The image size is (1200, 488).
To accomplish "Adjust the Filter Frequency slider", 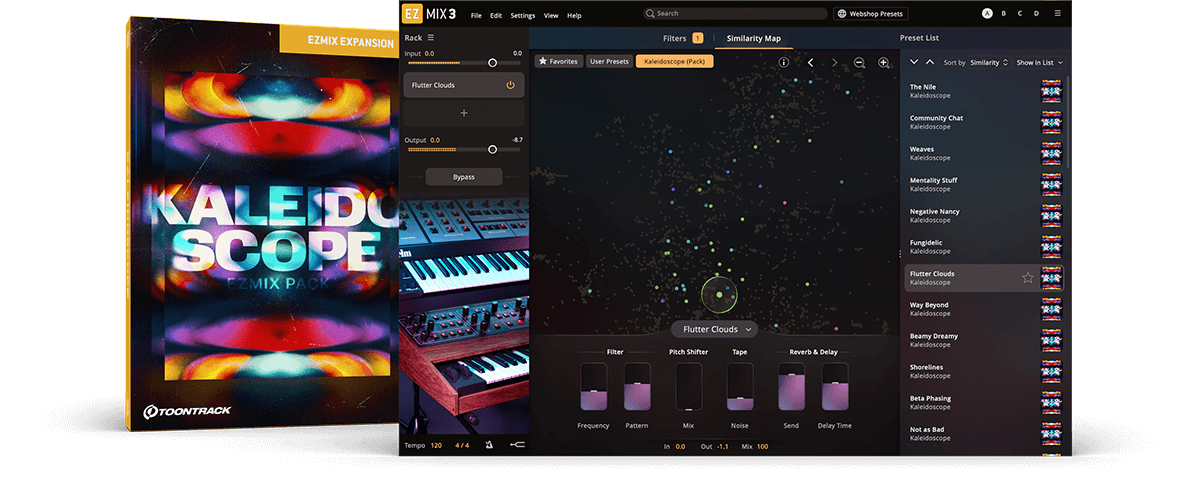I will (593, 387).
